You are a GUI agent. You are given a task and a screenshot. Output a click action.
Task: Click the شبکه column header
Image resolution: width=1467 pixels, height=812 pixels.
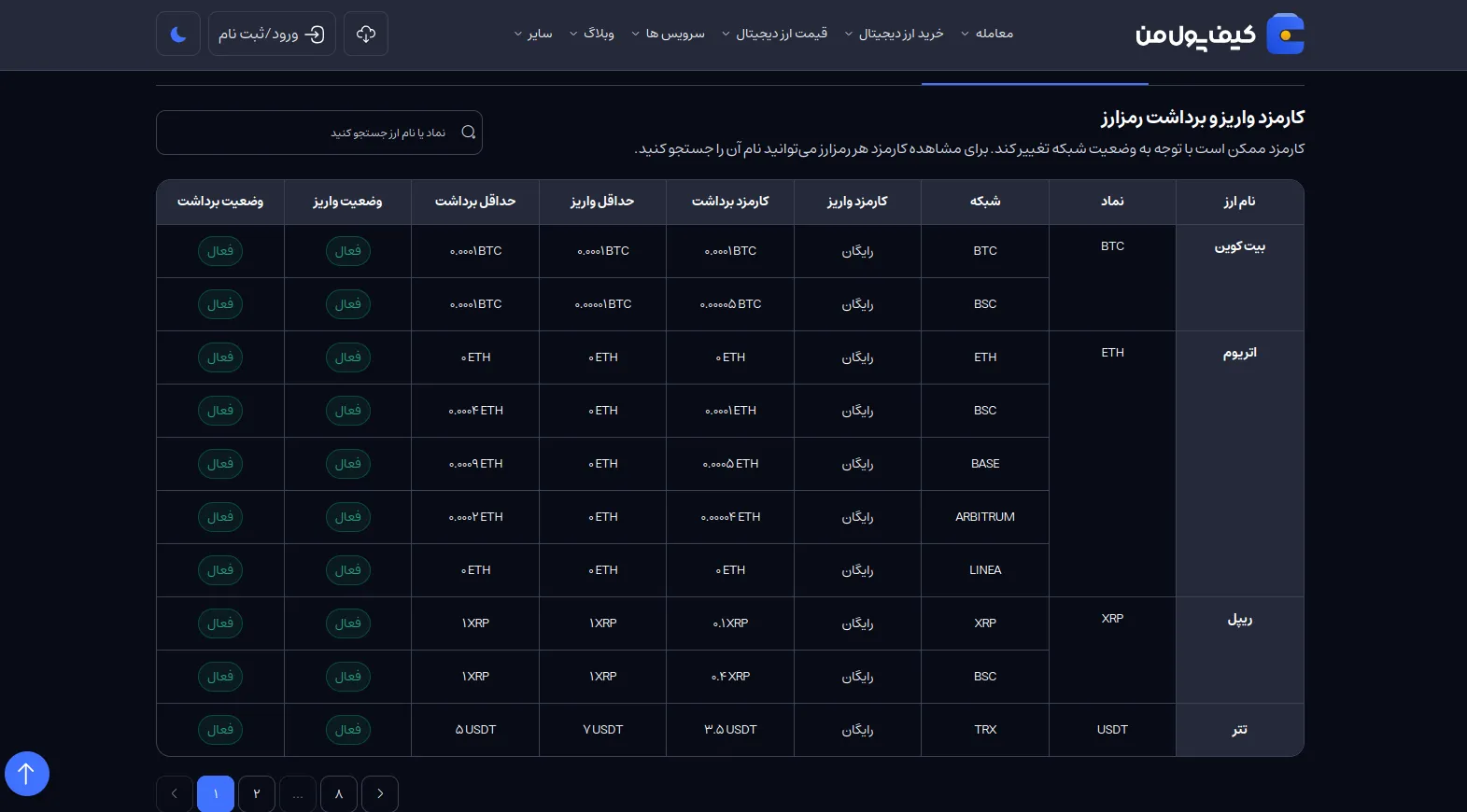pyautogui.click(x=985, y=202)
